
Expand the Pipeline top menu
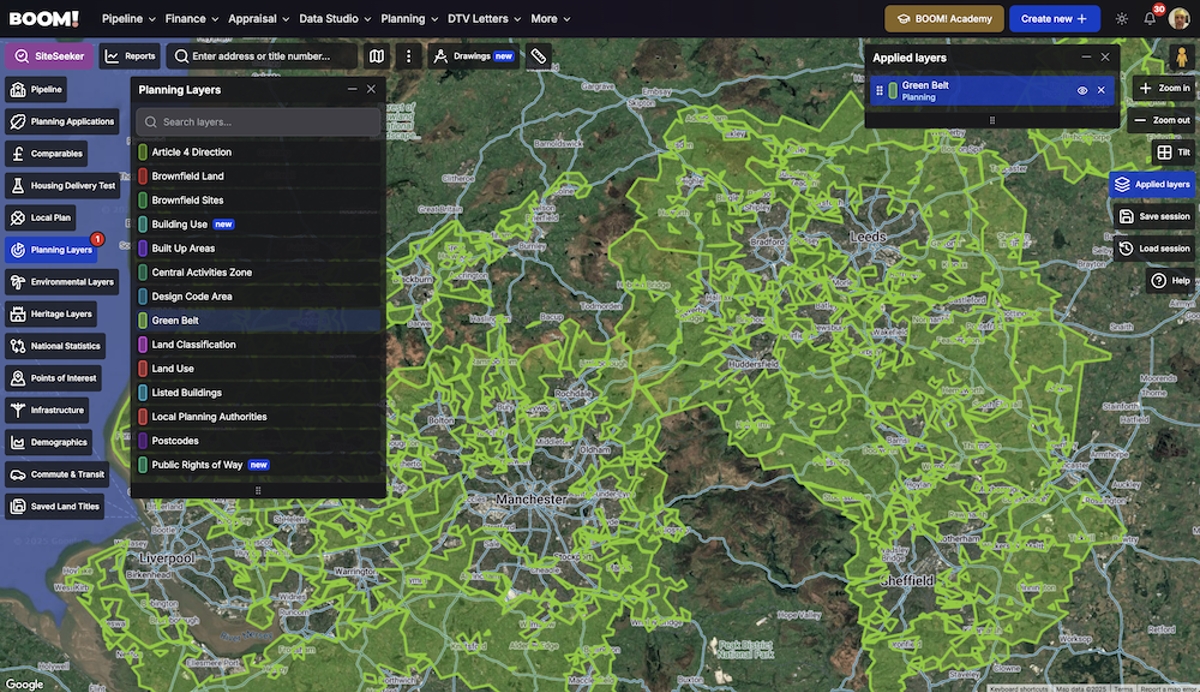click(129, 18)
